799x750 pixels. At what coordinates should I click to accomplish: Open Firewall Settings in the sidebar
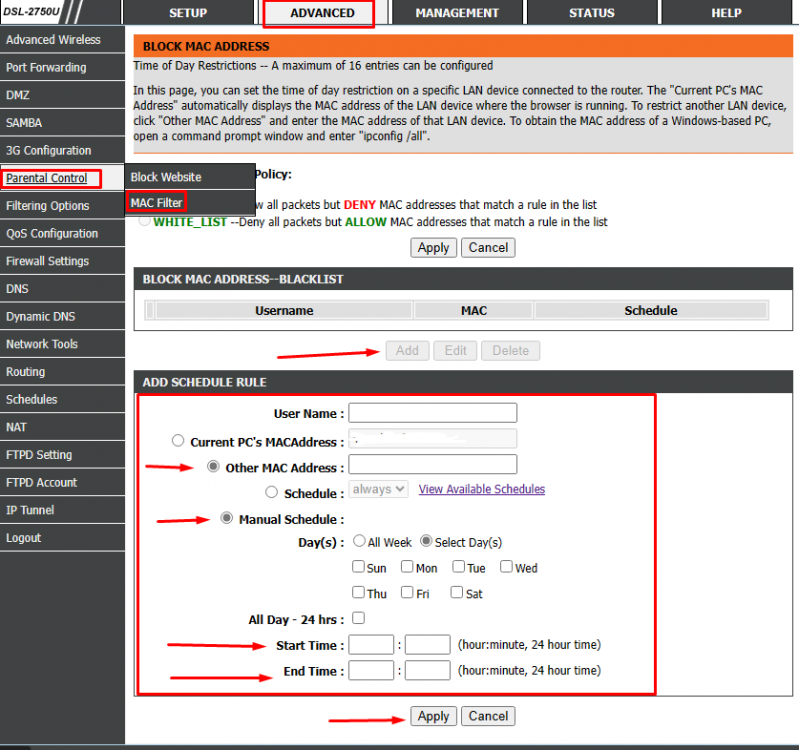pyautogui.click(x=47, y=261)
